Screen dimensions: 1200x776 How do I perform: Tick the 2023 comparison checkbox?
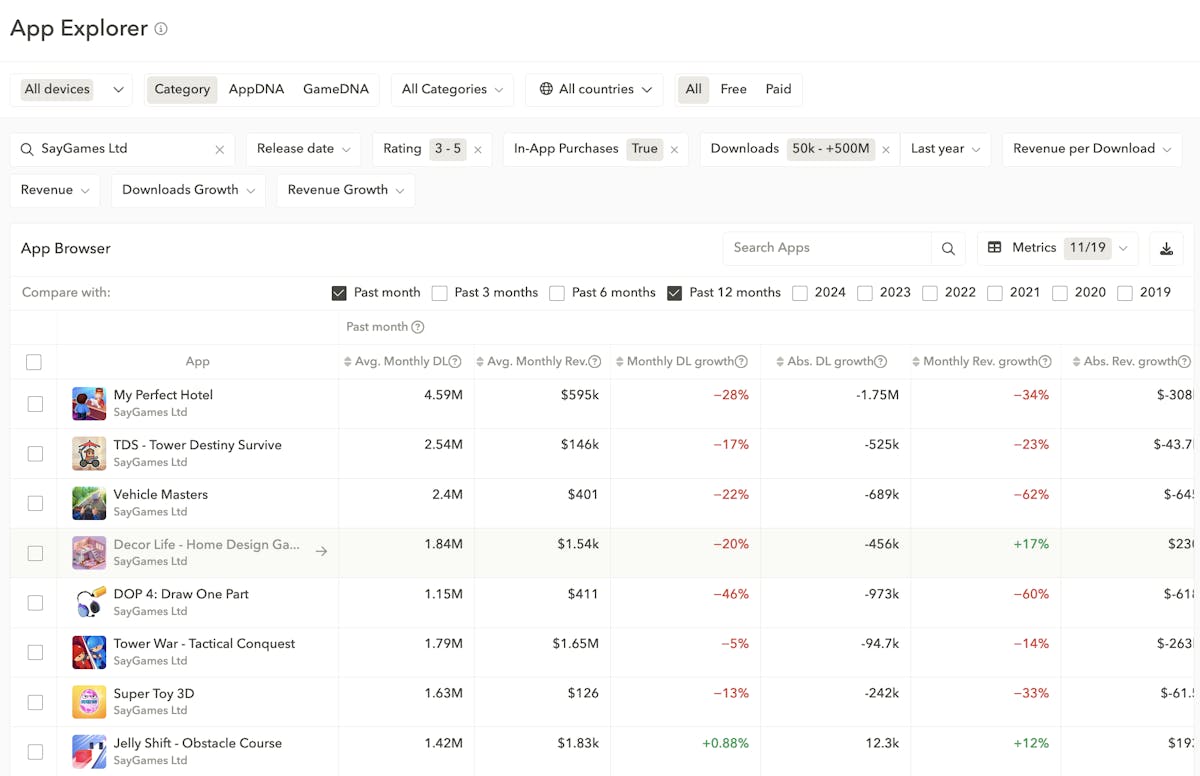865,293
